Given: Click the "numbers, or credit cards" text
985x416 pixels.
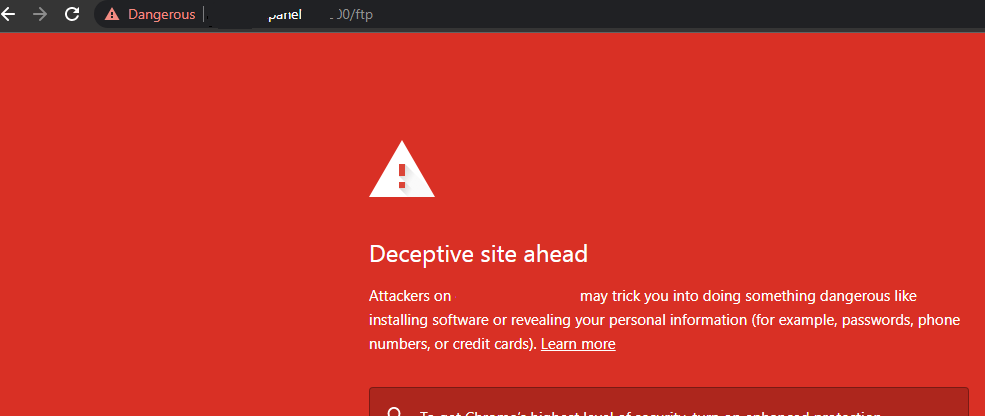Looking at the screenshot, I should click(452, 344).
